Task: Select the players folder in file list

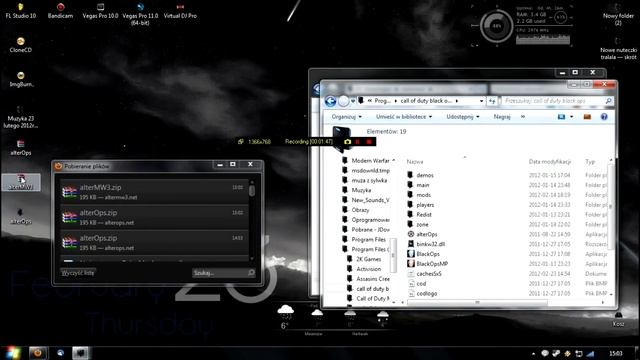Action: [x=425, y=205]
